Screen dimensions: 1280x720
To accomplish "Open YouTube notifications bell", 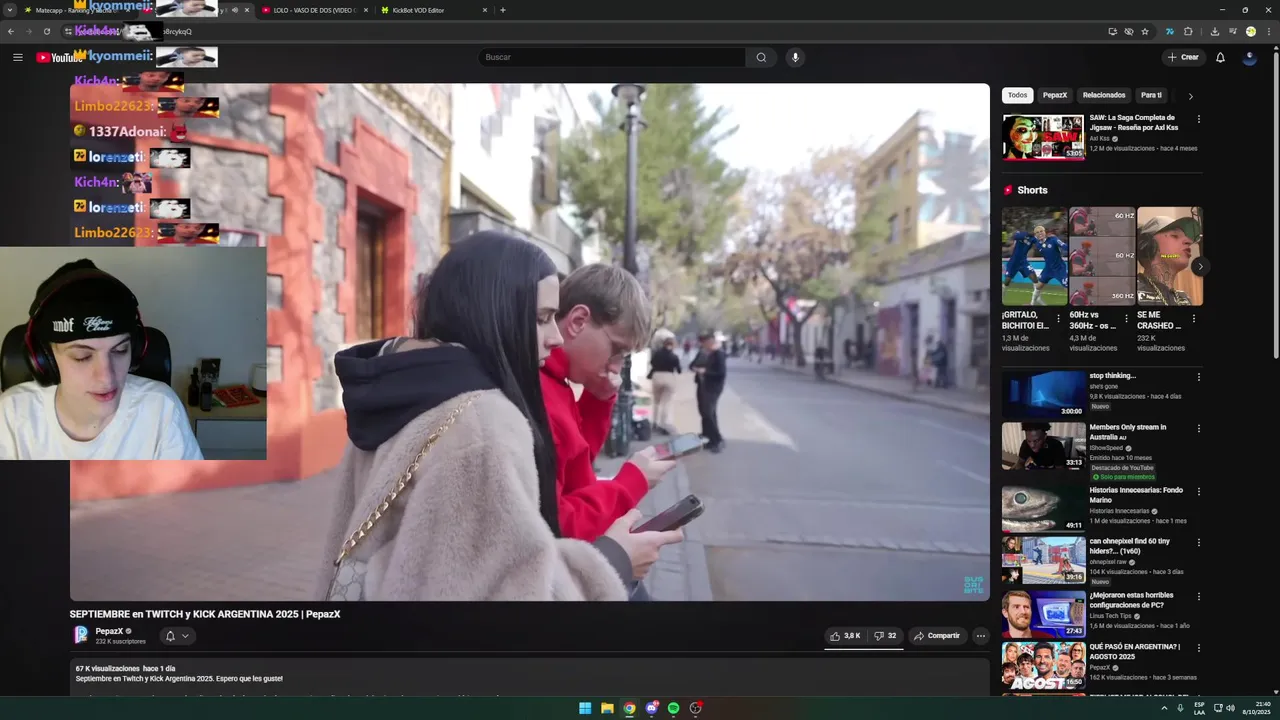I will point(1220,57).
